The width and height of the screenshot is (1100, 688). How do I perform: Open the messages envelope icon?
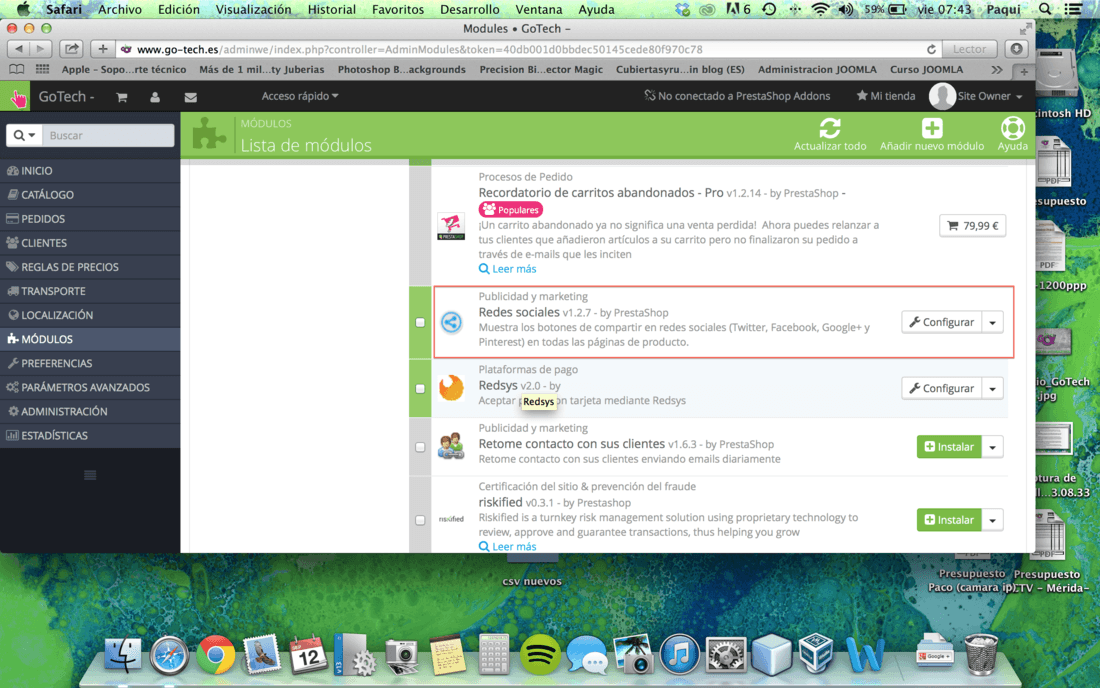click(190, 97)
